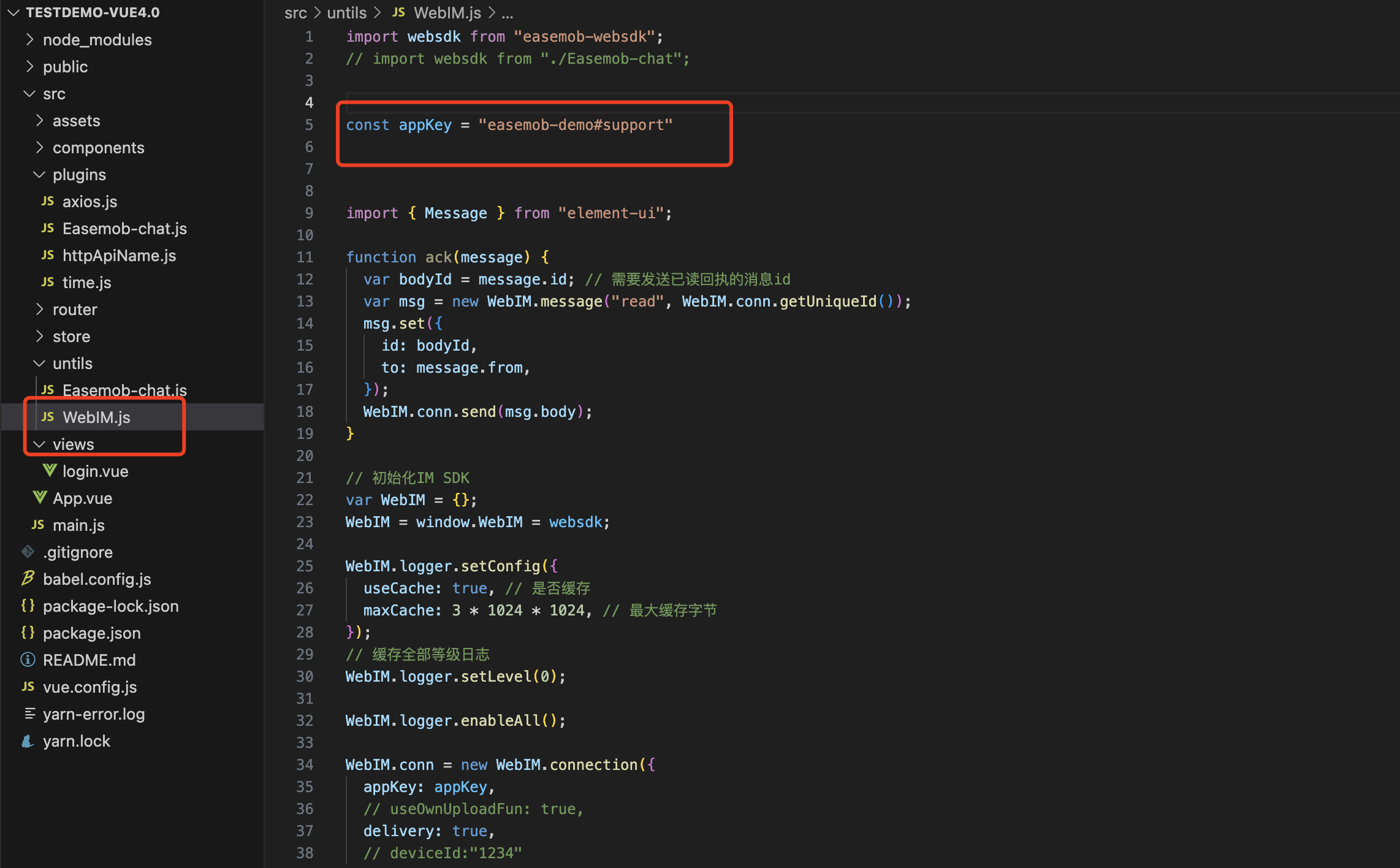The width and height of the screenshot is (1400, 868).
Task: Click the Vue icon of login.vue
Action: 49,471
